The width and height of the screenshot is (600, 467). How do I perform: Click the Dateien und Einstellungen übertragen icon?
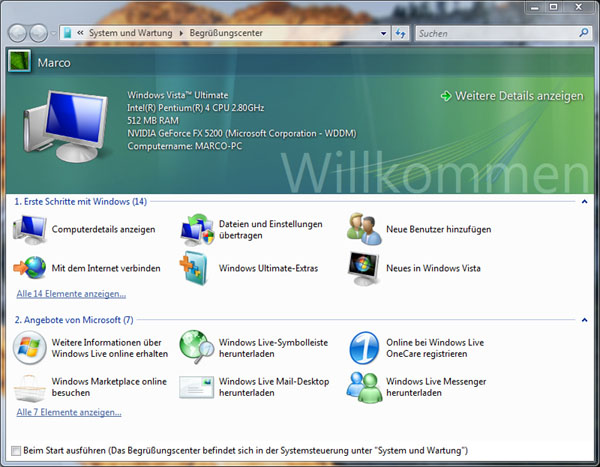197,229
